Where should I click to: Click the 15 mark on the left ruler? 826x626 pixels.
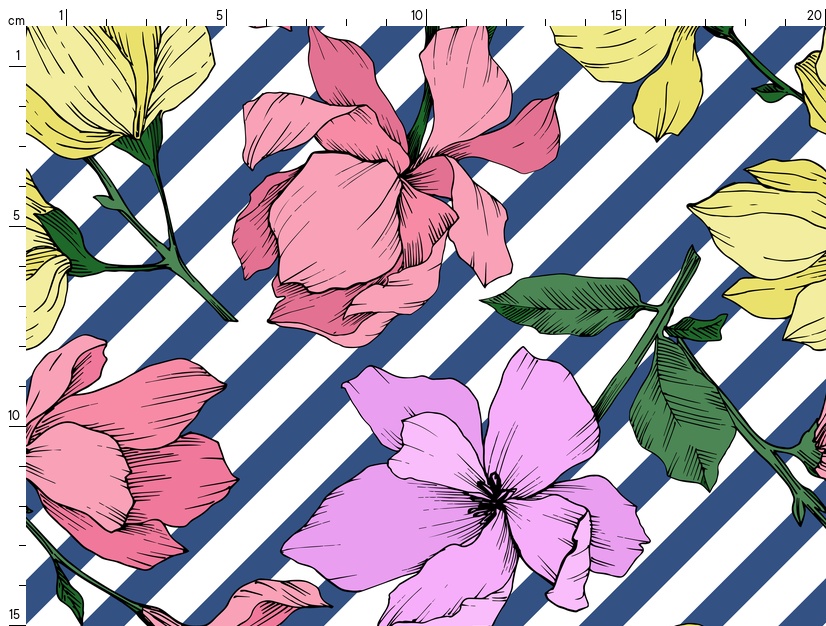coord(15,613)
